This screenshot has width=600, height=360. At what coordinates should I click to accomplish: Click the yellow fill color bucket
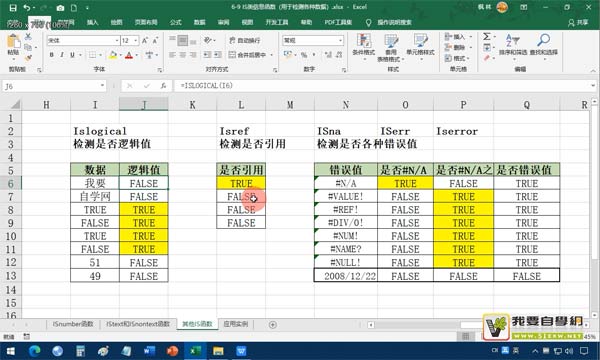coord(113,55)
